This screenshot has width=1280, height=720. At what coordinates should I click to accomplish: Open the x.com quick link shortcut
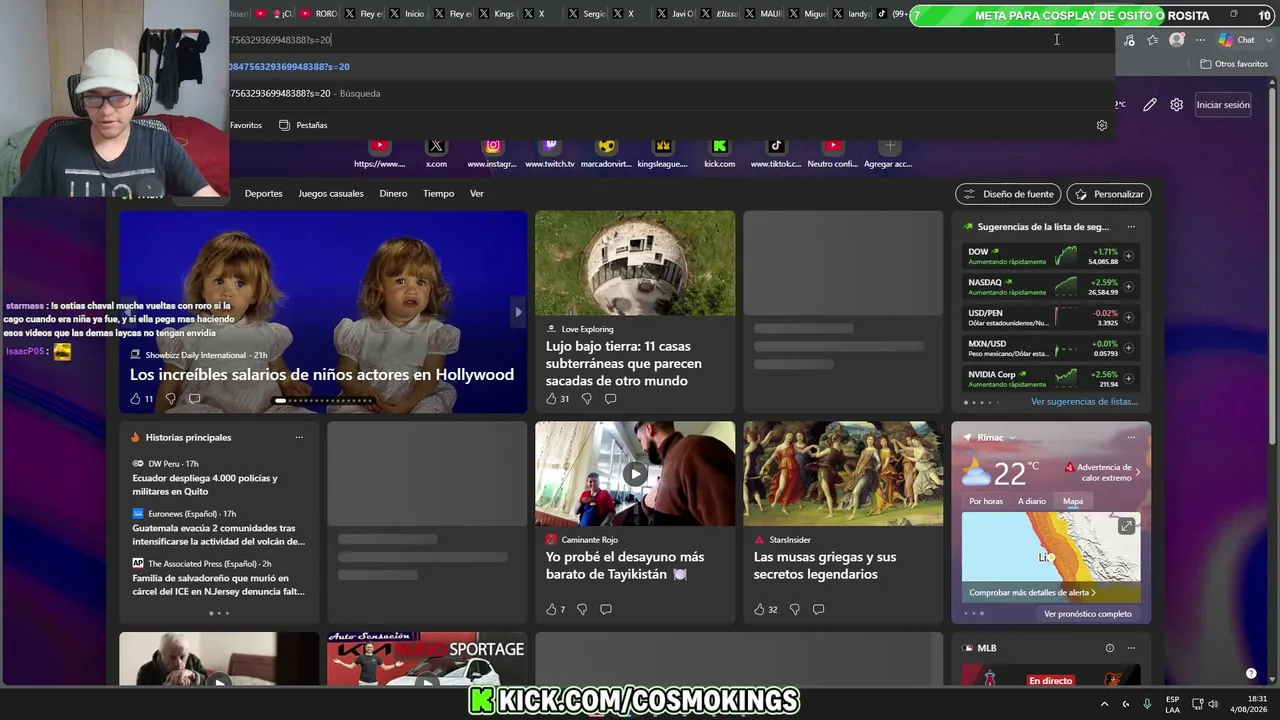coord(436,153)
